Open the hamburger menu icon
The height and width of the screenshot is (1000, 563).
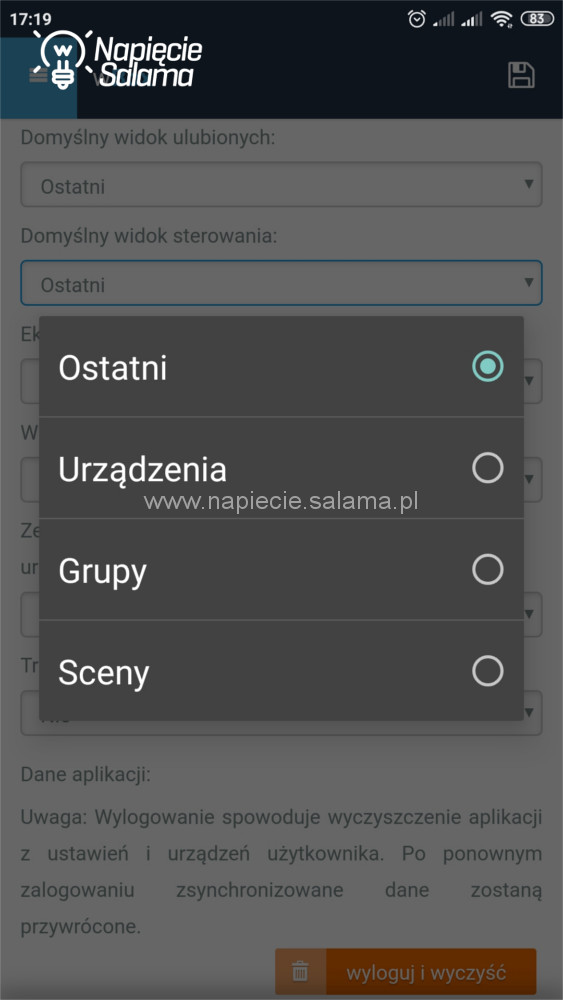(x=35, y=75)
